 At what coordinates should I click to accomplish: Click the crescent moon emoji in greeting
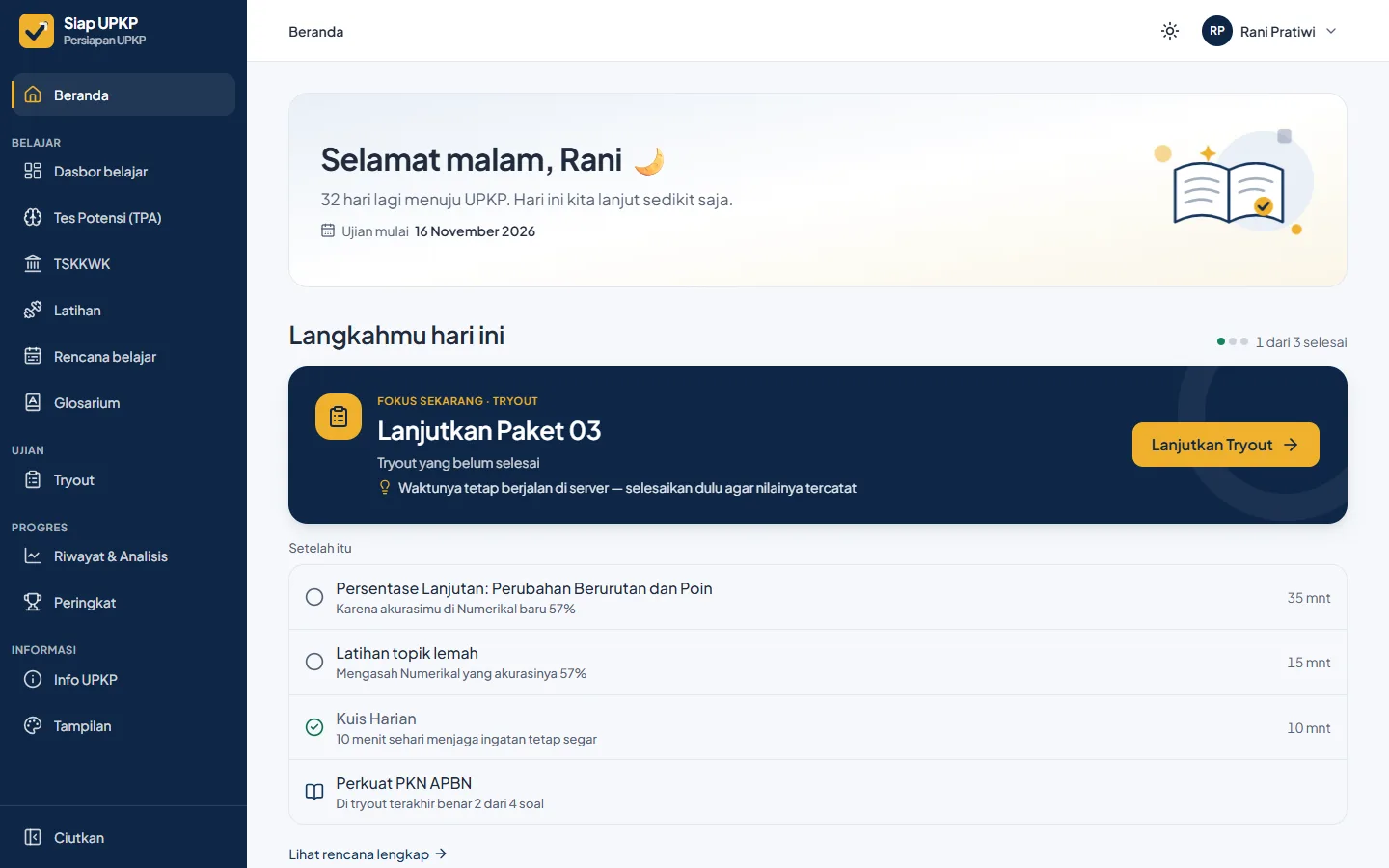[649, 160]
